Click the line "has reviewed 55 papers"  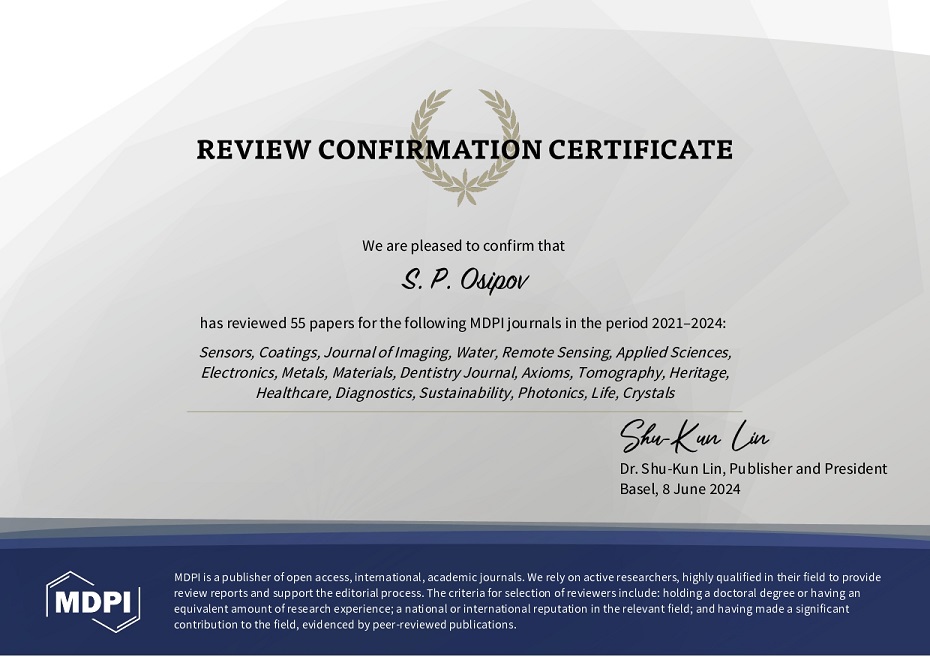pyautogui.click(x=463, y=323)
